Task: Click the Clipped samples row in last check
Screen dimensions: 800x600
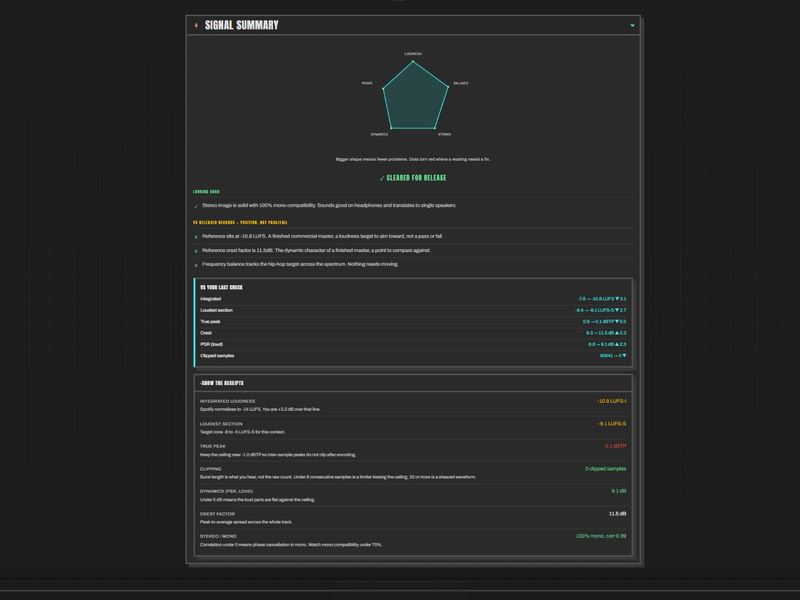Action: tap(413, 356)
